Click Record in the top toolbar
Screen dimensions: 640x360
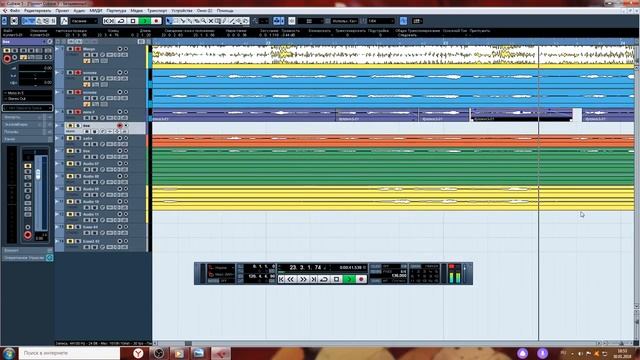click(x=156, y=21)
